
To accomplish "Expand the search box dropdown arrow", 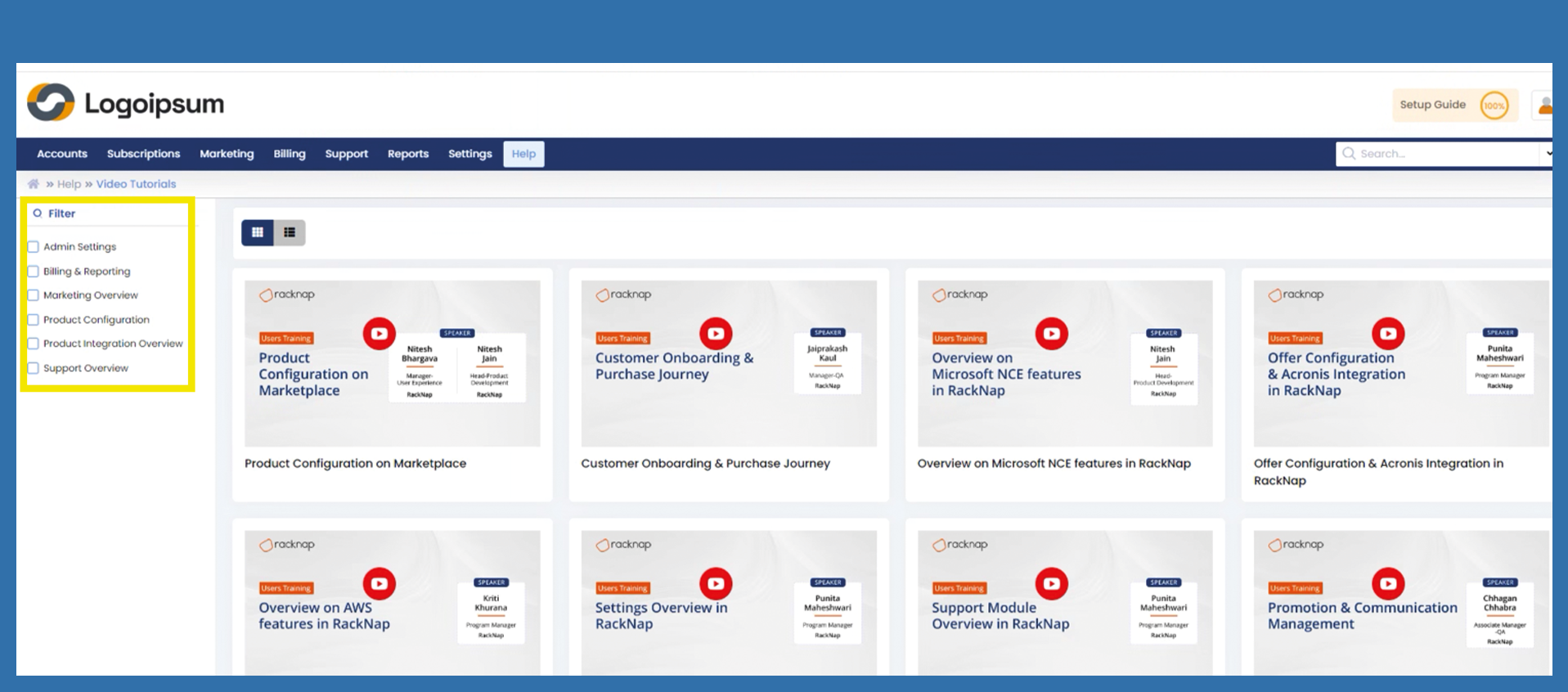I will click(1547, 154).
